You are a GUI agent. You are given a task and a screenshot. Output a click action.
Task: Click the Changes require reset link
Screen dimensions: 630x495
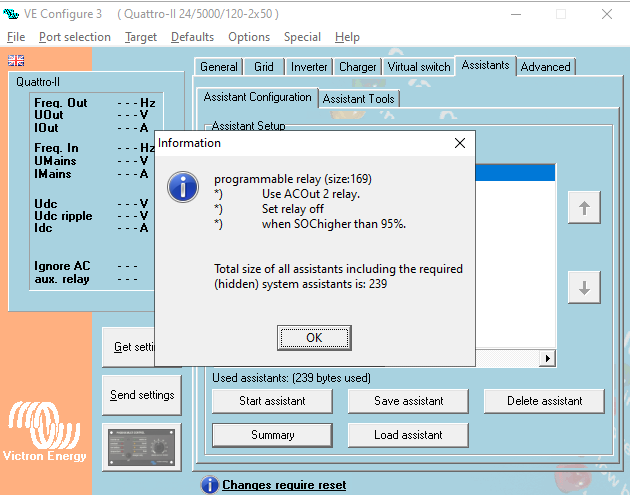coord(284,485)
